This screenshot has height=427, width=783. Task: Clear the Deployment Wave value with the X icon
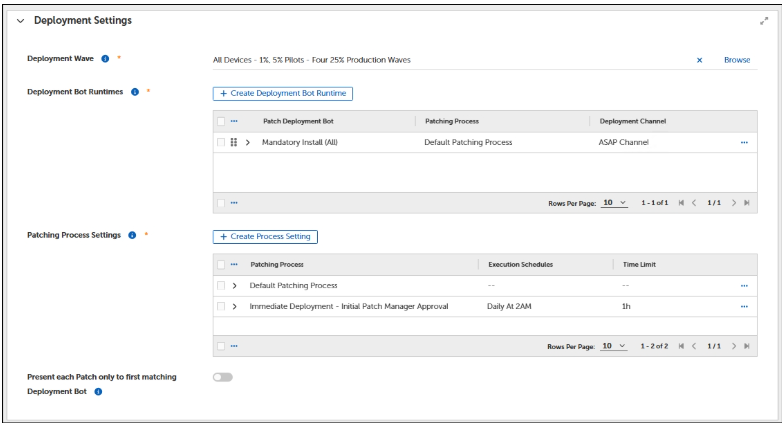click(699, 60)
